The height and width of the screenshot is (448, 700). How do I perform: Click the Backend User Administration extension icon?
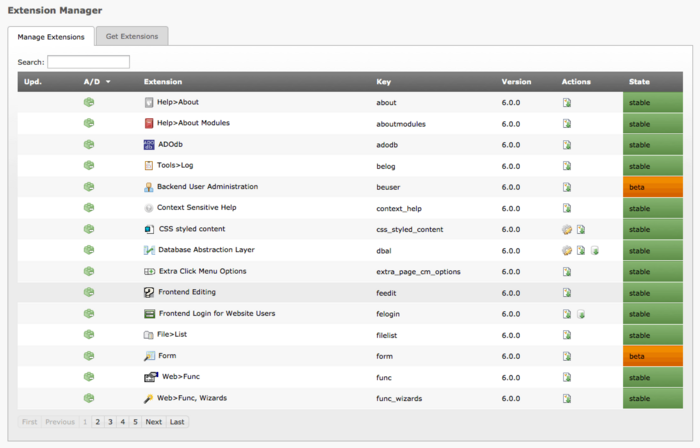pos(149,187)
